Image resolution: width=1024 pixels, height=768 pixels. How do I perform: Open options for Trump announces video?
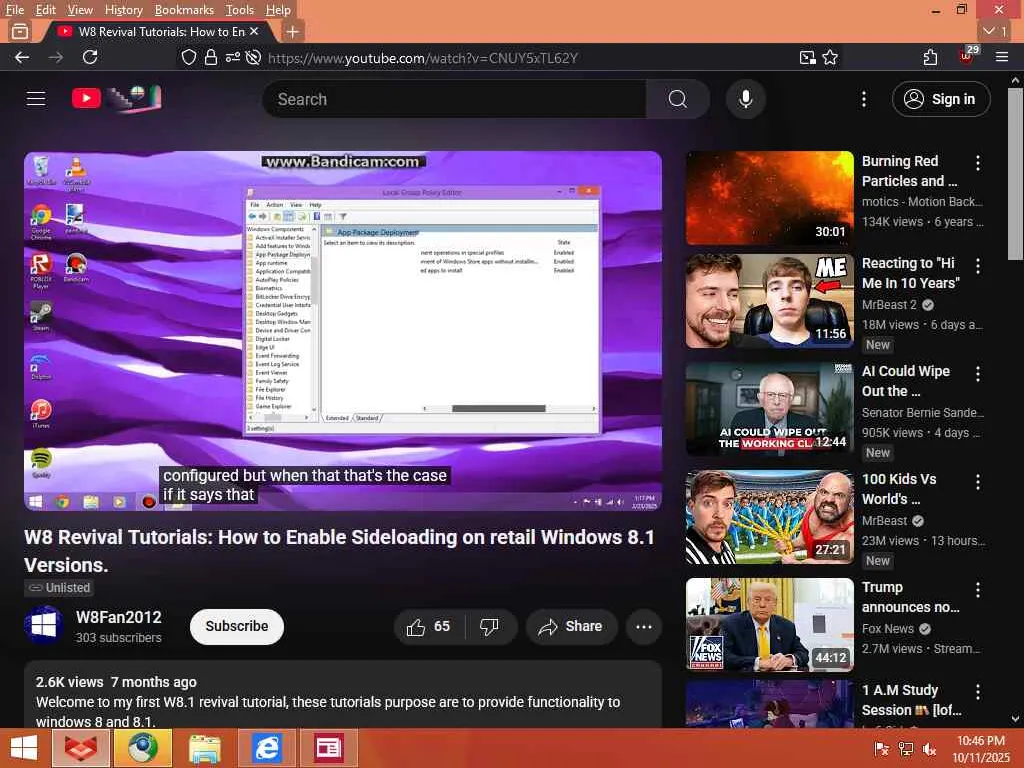click(x=978, y=590)
